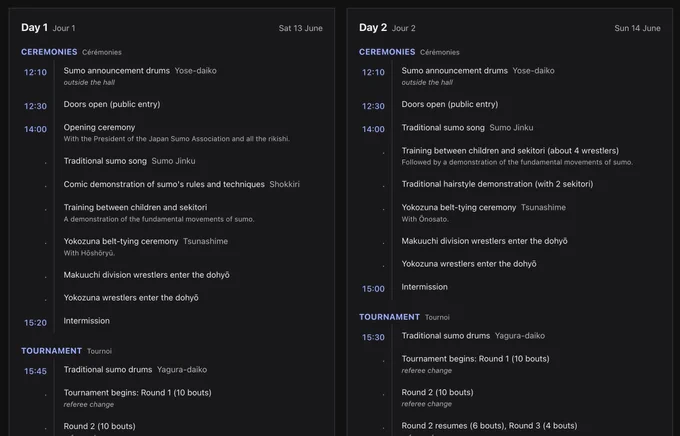Viewport: 680px width, 436px height.
Task: Select the Sun 14 June date label
Action: click(x=638, y=28)
